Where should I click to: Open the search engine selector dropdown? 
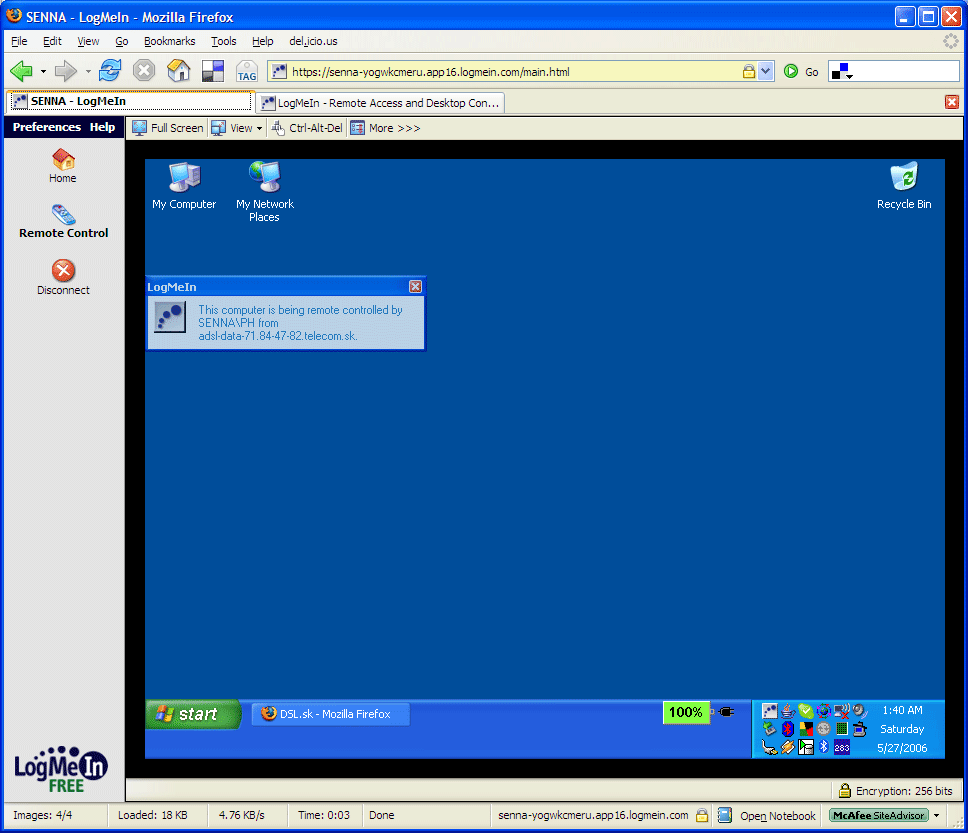(843, 72)
